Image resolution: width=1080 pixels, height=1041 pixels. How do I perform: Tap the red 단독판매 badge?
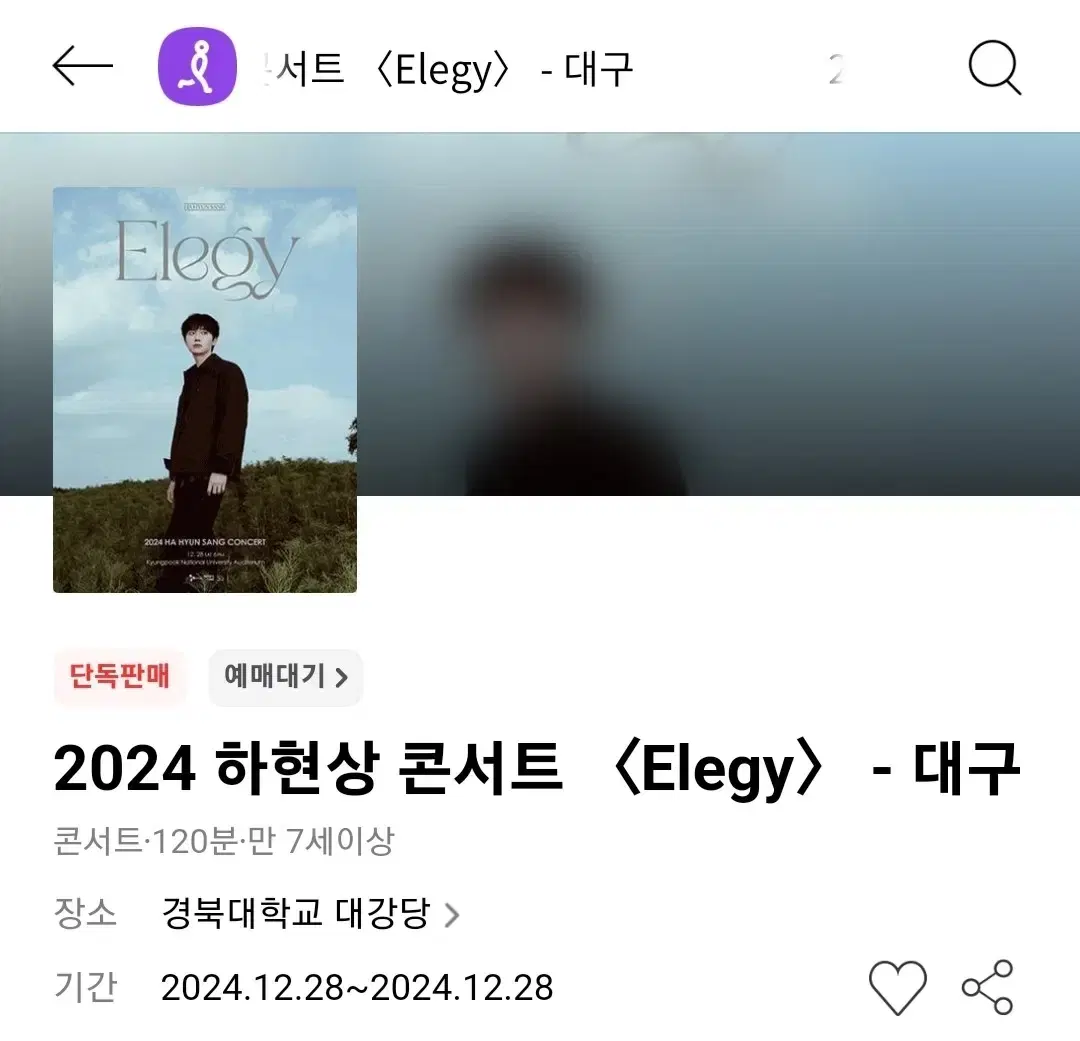tap(119, 677)
